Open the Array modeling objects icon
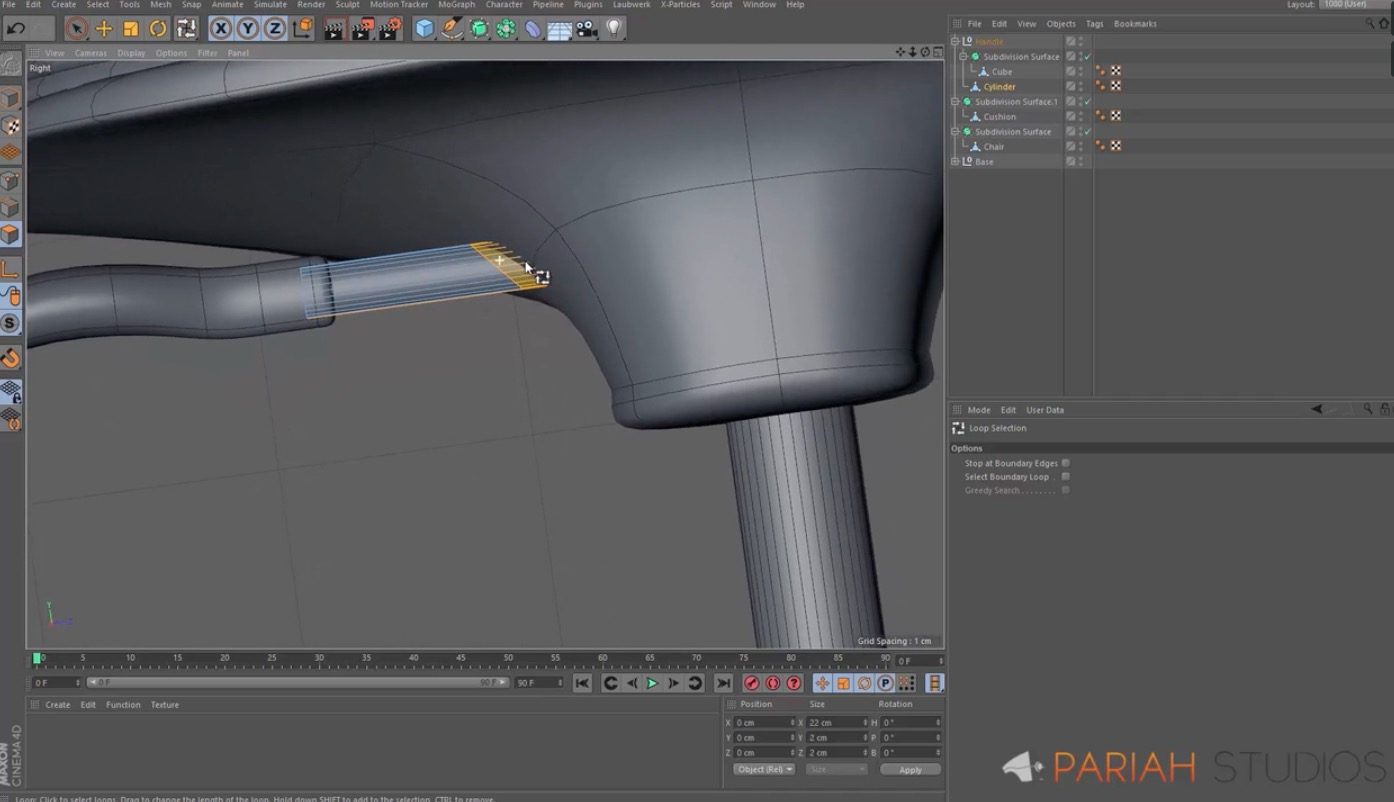Image resolution: width=1394 pixels, height=802 pixels. [506, 28]
